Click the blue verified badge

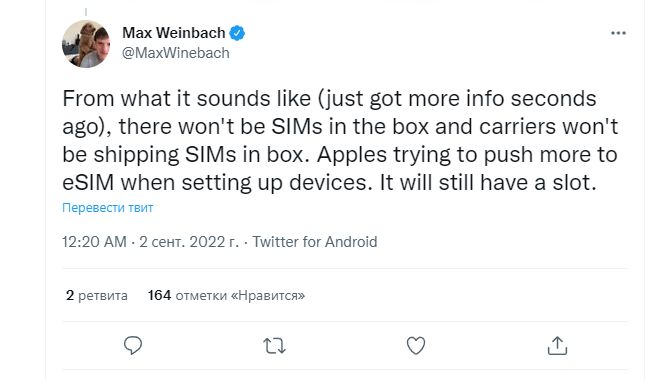click(x=237, y=33)
